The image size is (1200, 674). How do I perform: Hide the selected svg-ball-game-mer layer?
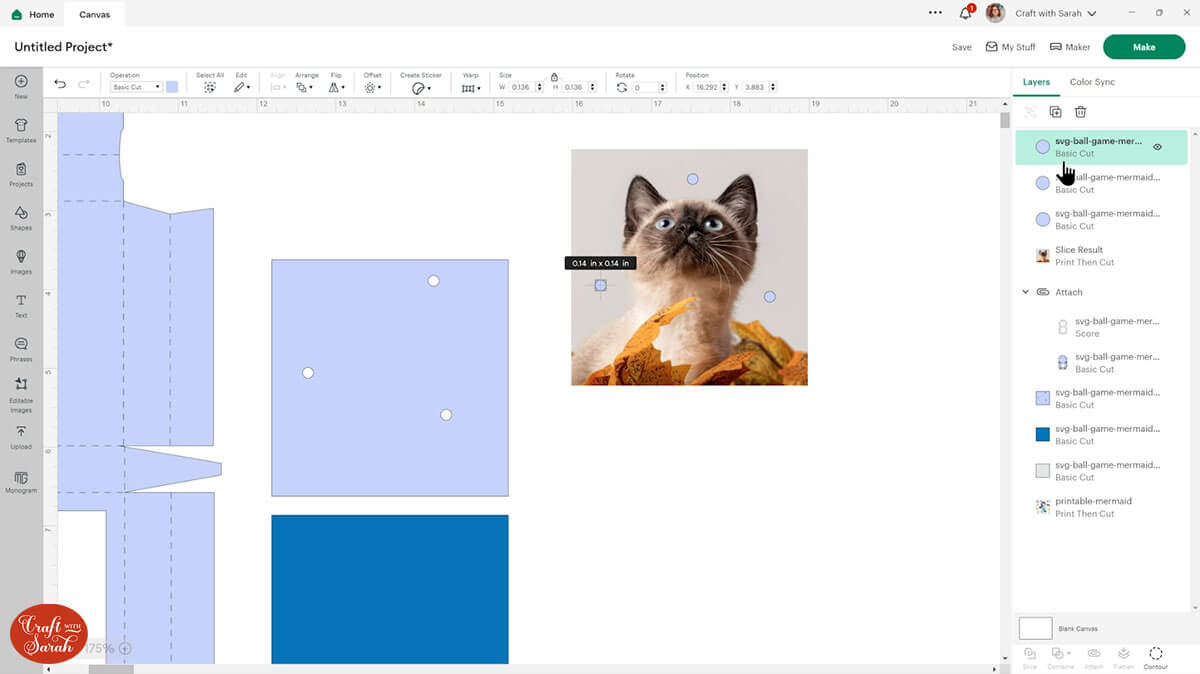(1157, 147)
